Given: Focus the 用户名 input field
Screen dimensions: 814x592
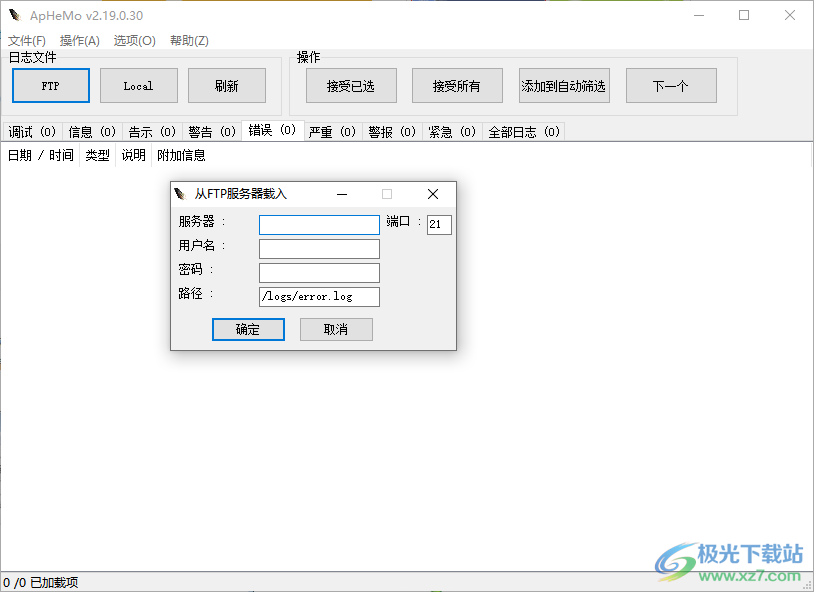Looking at the screenshot, I should [319, 249].
